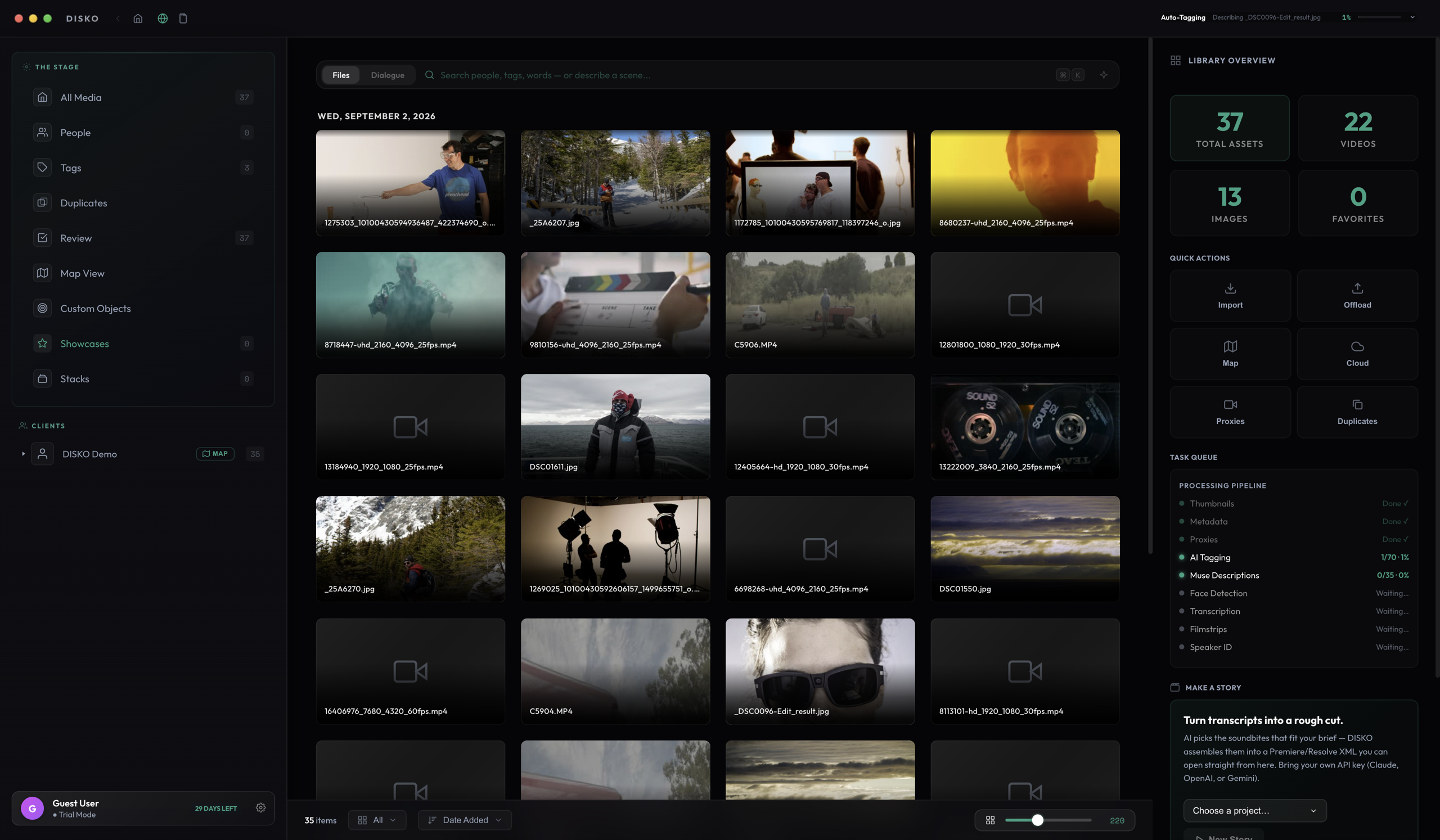The height and width of the screenshot is (840, 1440).
Task: Open settings gear next to Guest User
Action: [x=260, y=807]
